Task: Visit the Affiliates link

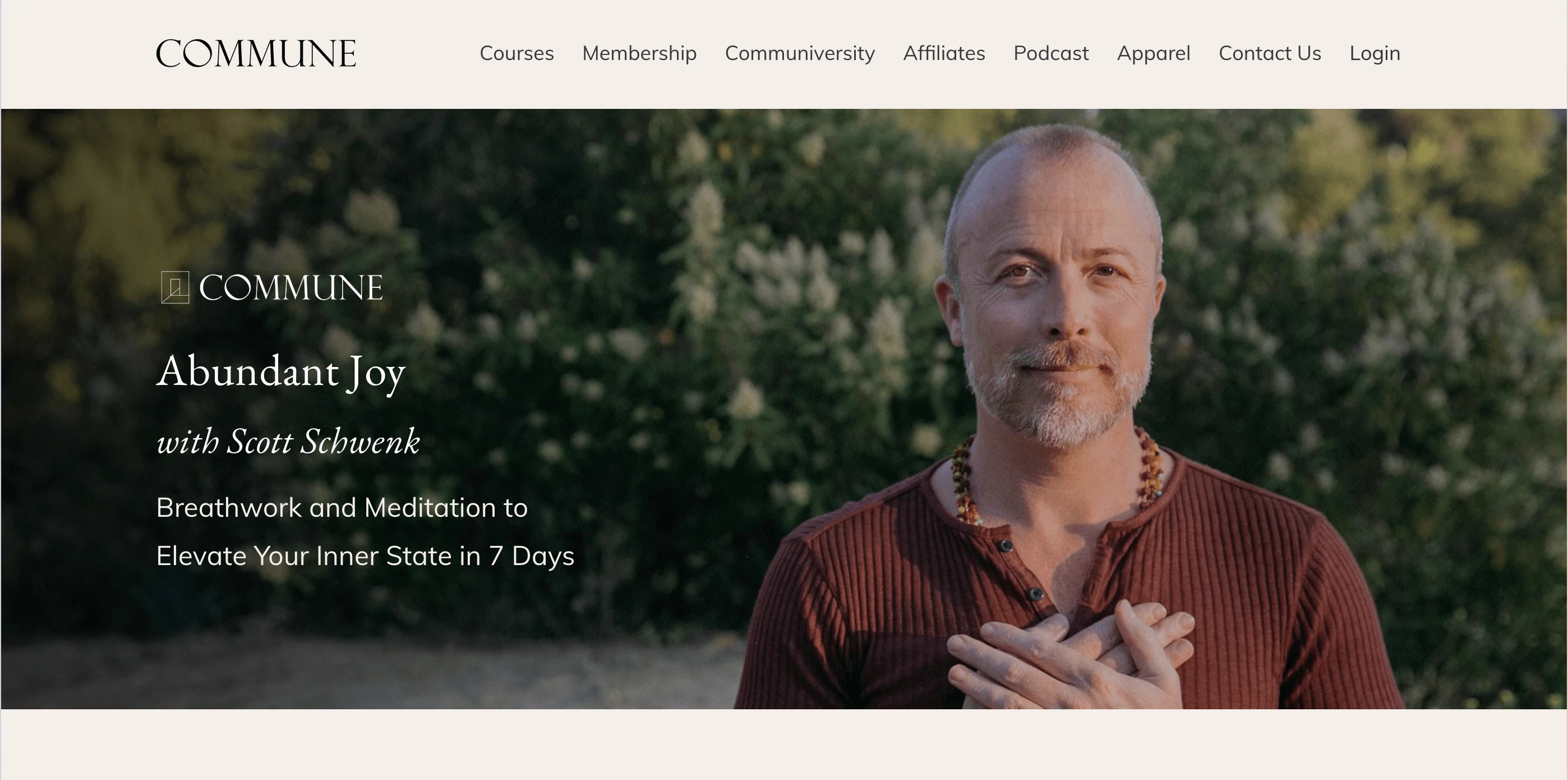Action: pos(944,53)
